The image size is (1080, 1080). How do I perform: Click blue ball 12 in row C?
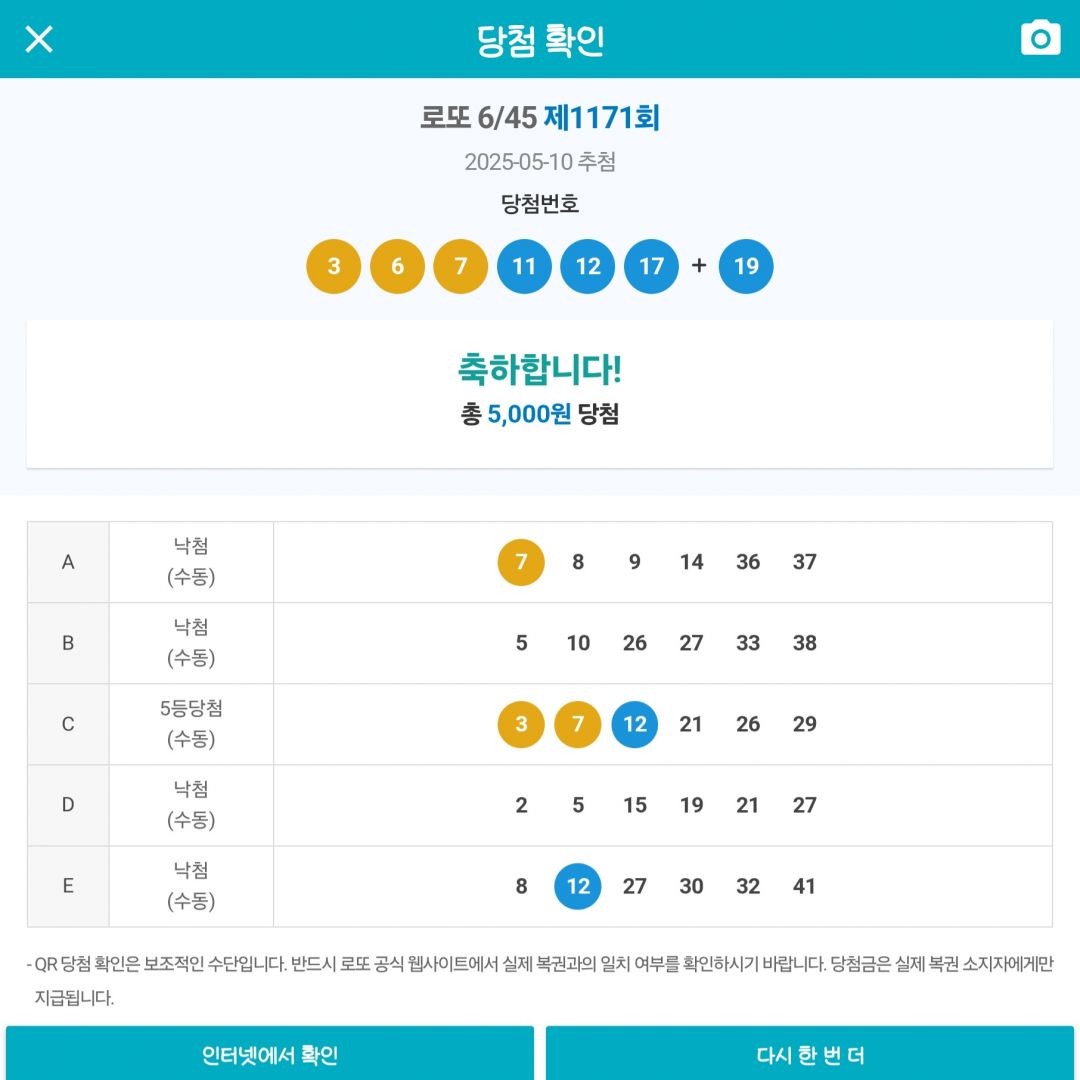[634, 724]
